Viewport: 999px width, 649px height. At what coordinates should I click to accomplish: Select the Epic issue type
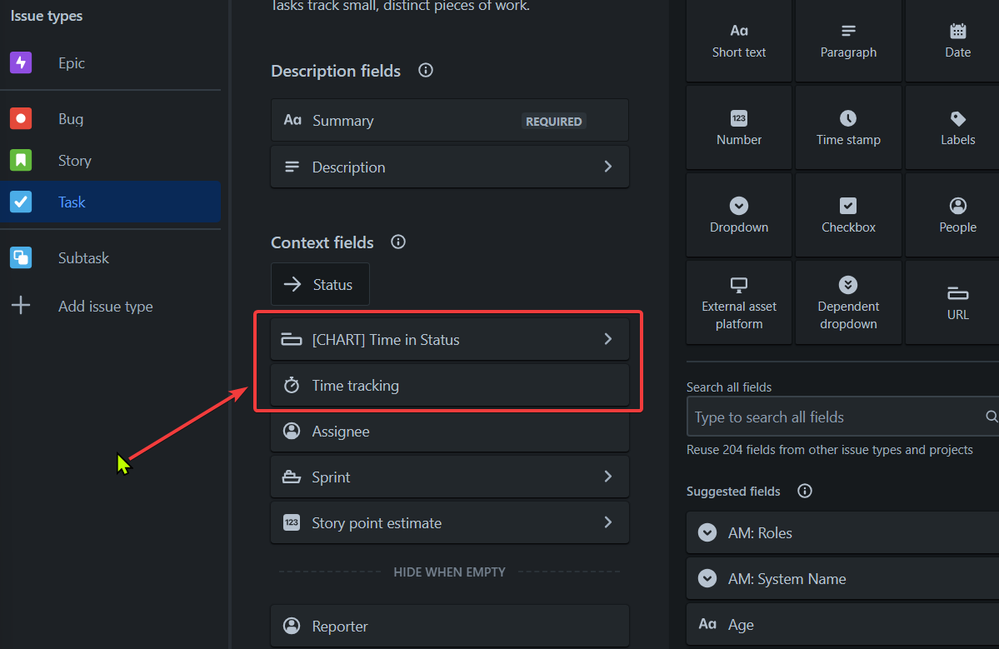[x=110, y=62]
